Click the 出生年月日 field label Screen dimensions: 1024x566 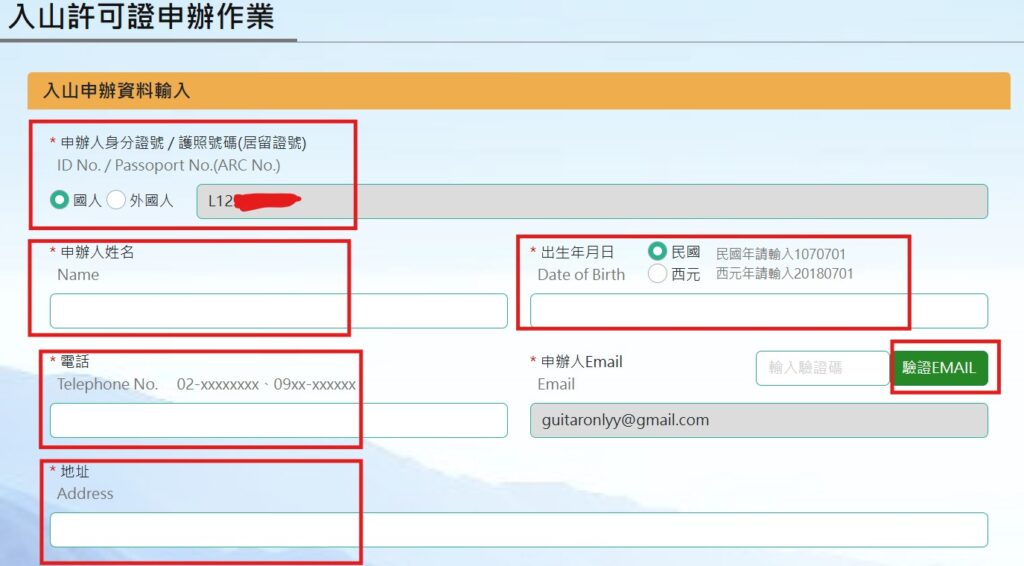[x=577, y=252]
